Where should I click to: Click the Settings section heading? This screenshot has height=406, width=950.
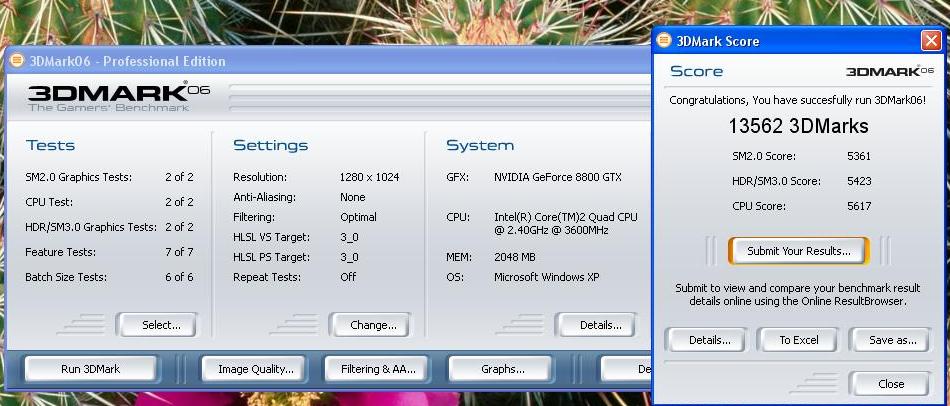270,145
